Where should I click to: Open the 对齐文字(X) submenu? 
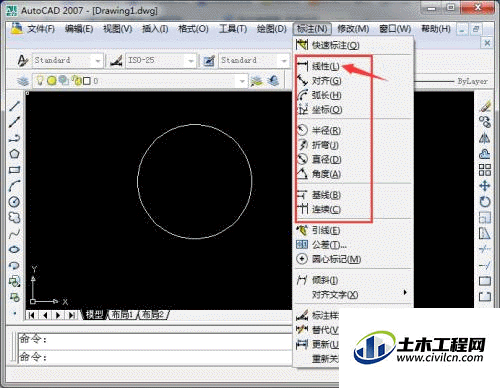[x=353, y=295]
